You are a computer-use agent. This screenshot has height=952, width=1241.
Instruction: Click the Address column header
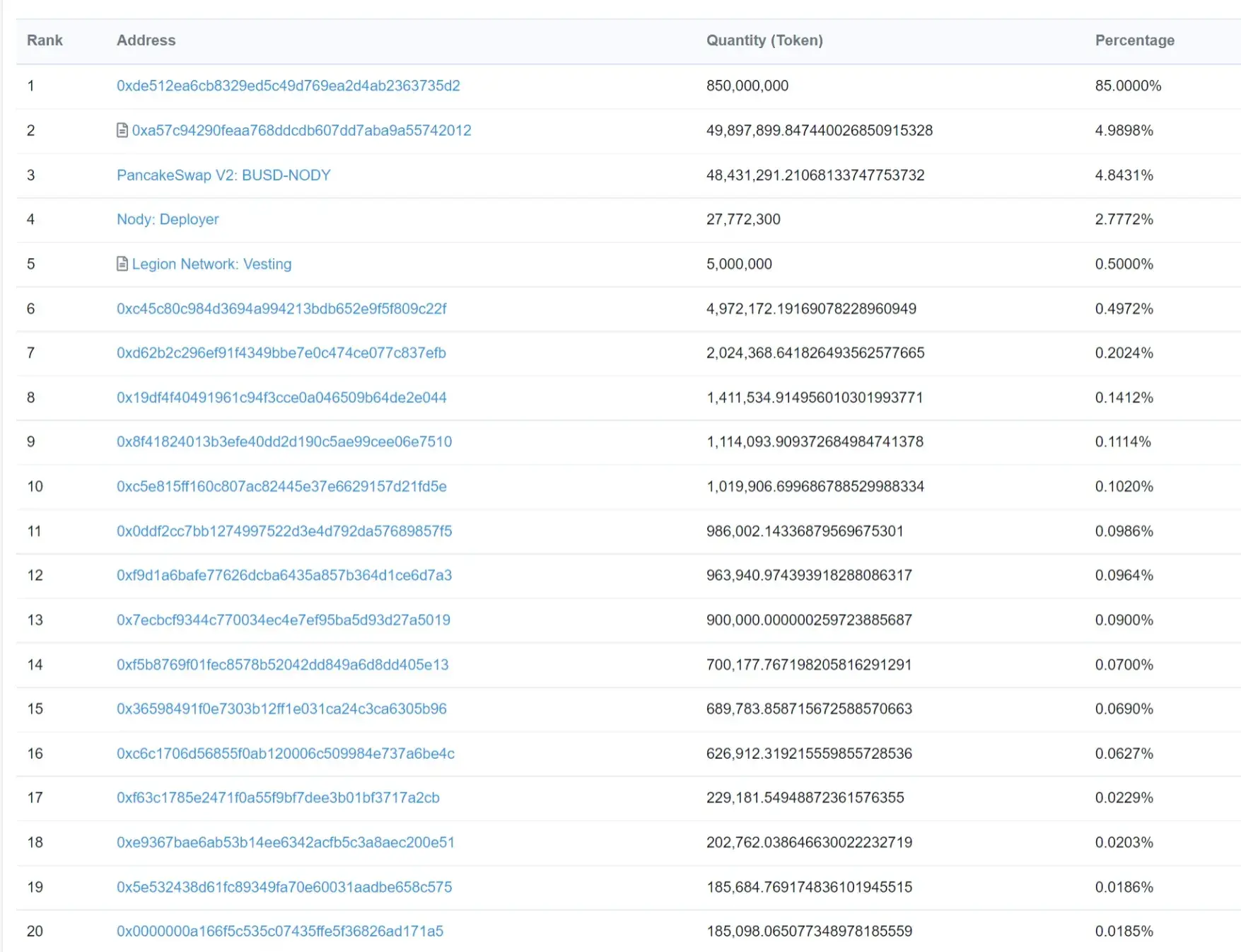146,40
